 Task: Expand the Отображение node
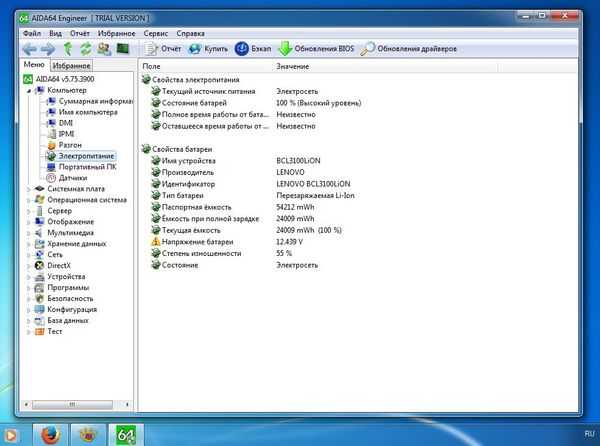[29, 222]
